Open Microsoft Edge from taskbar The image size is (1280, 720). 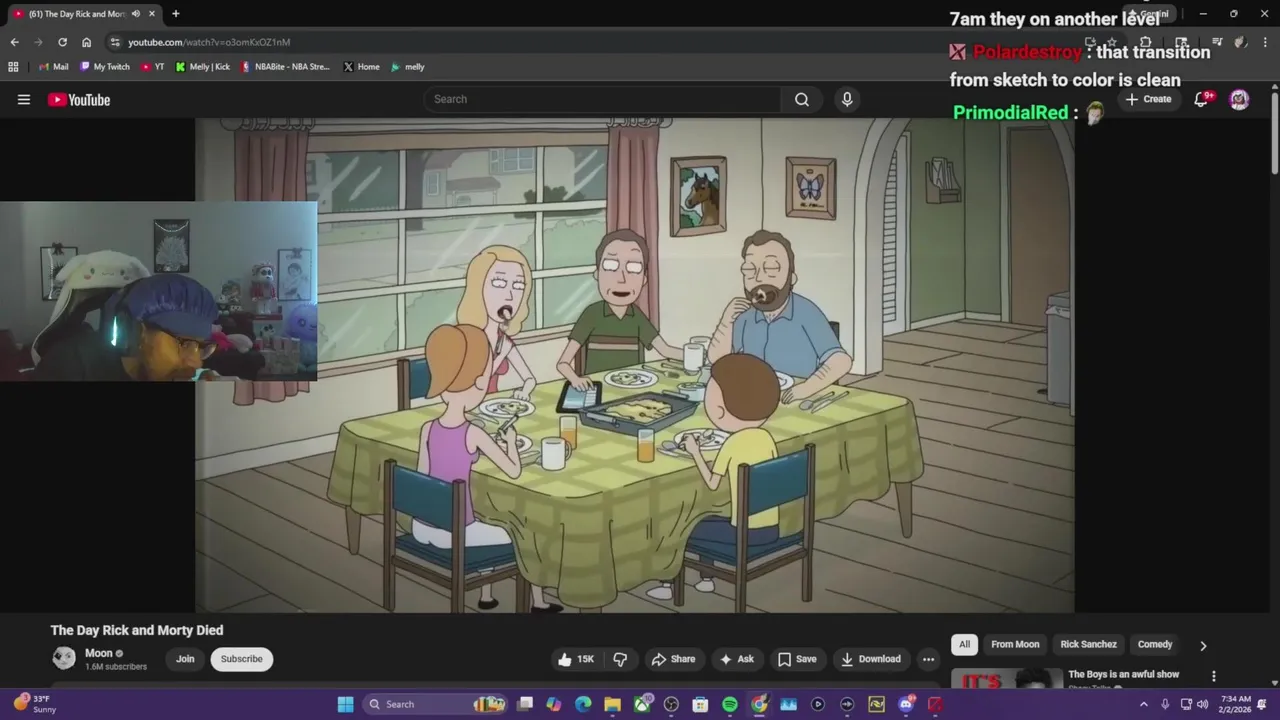583,704
